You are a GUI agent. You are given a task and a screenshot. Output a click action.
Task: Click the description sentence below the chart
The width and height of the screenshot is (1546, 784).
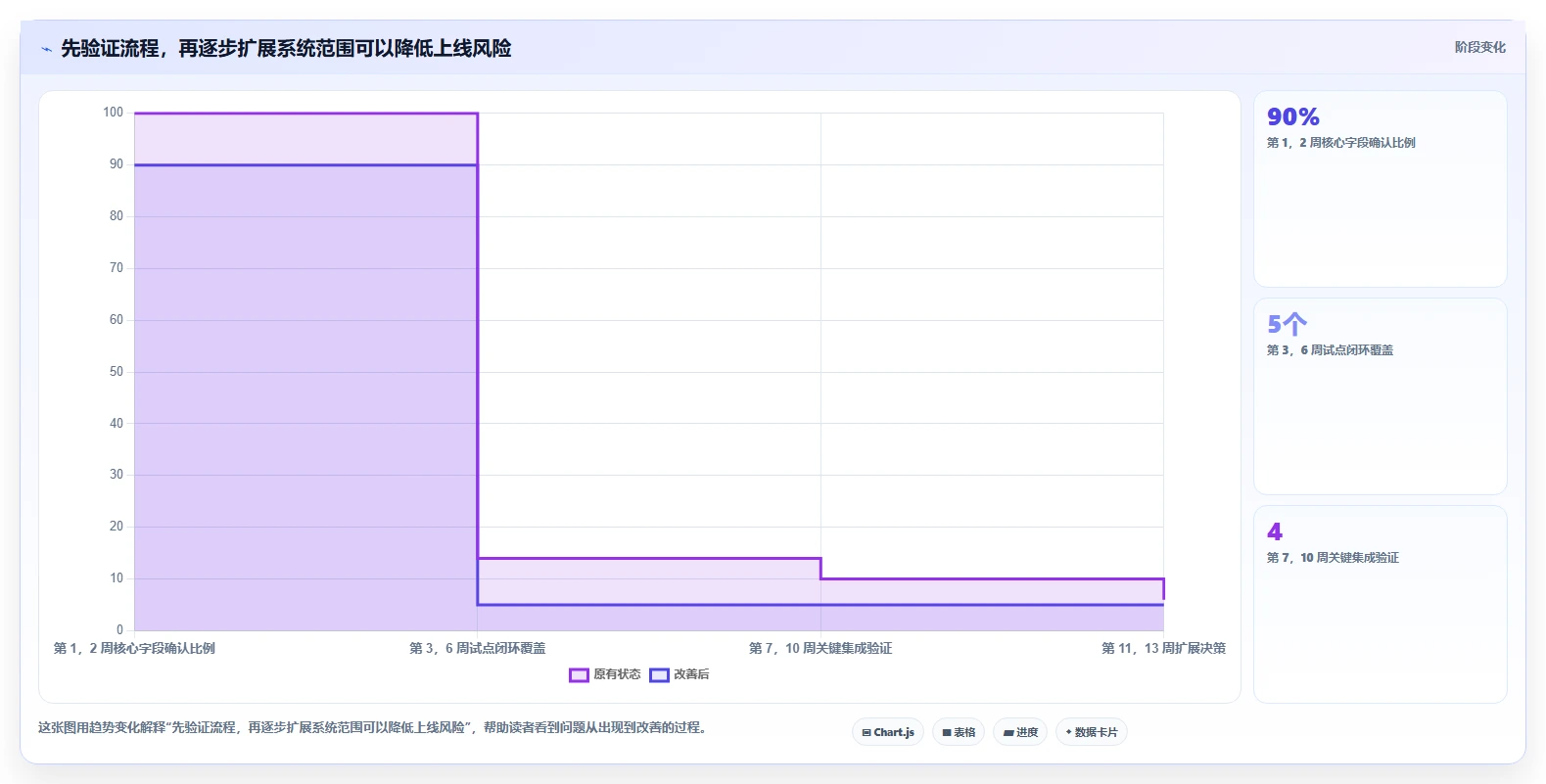pos(372,727)
